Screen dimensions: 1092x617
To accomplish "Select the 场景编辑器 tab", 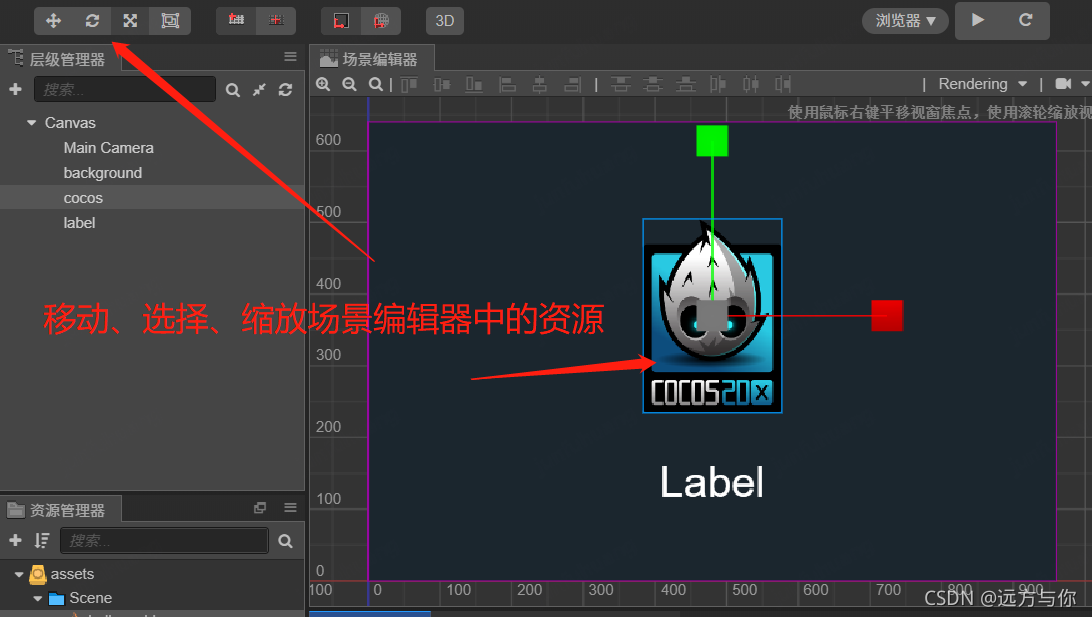I will (373, 59).
